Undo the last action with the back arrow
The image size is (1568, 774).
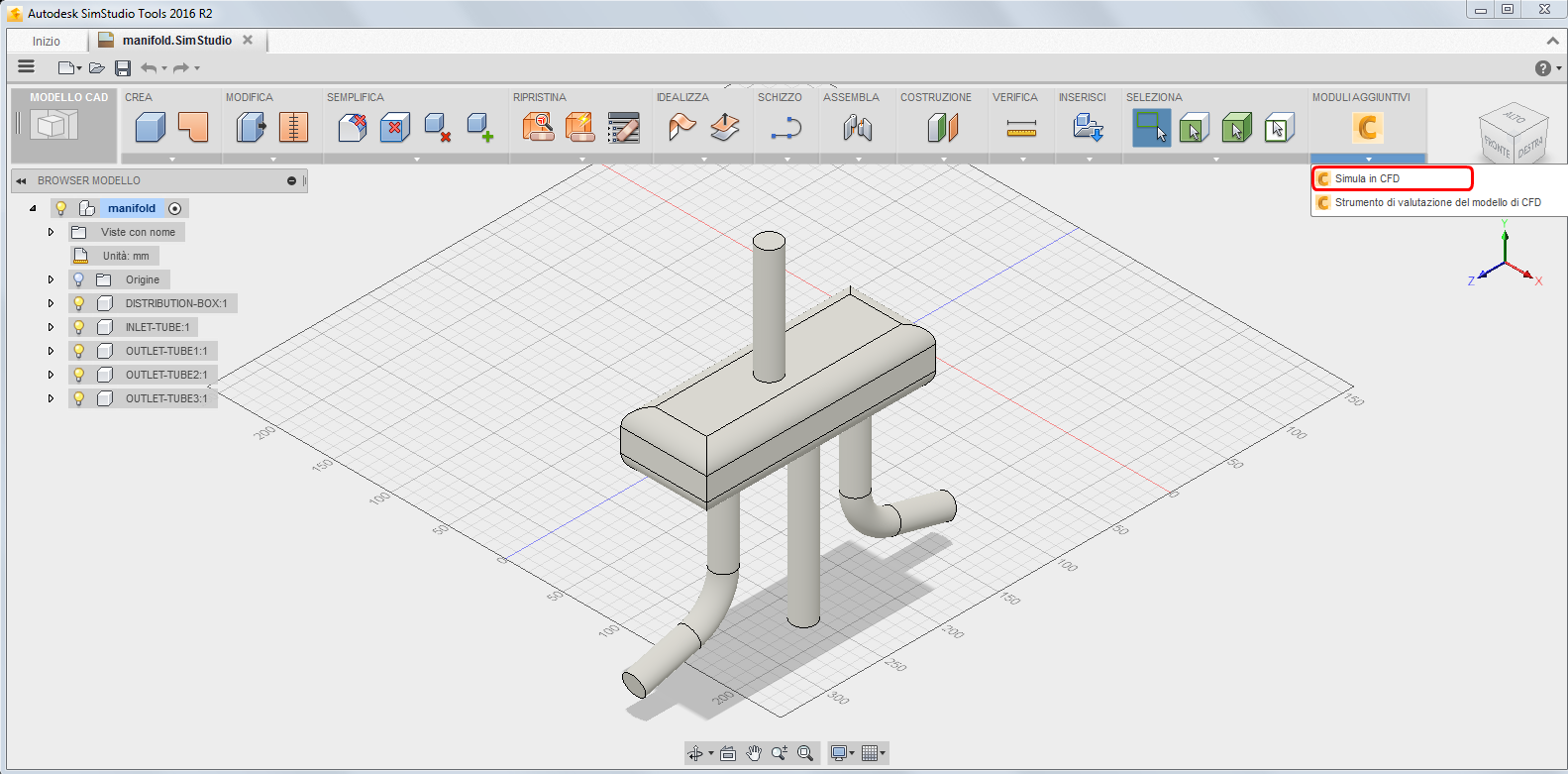[149, 68]
